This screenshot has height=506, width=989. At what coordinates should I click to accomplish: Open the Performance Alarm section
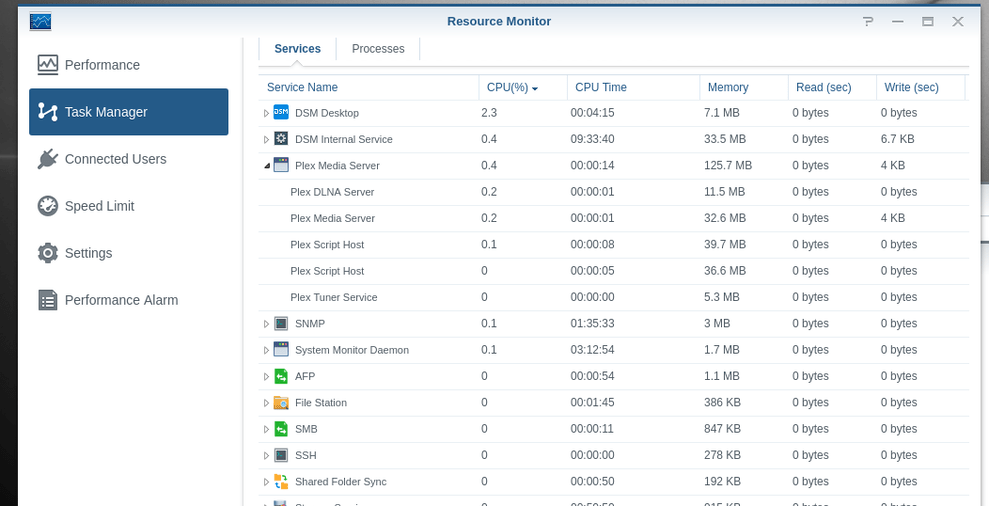(129, 300)
